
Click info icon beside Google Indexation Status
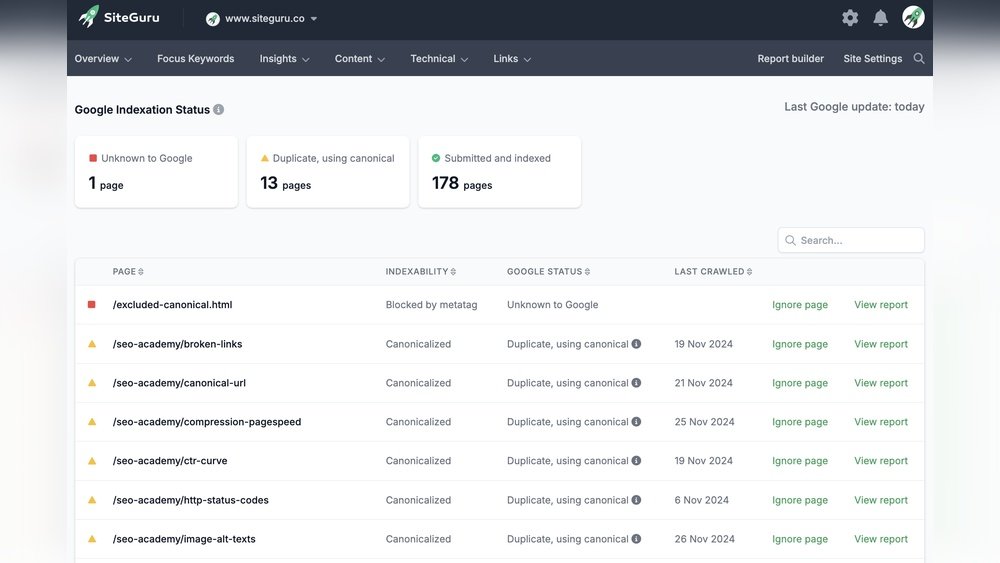click(219, 110)
